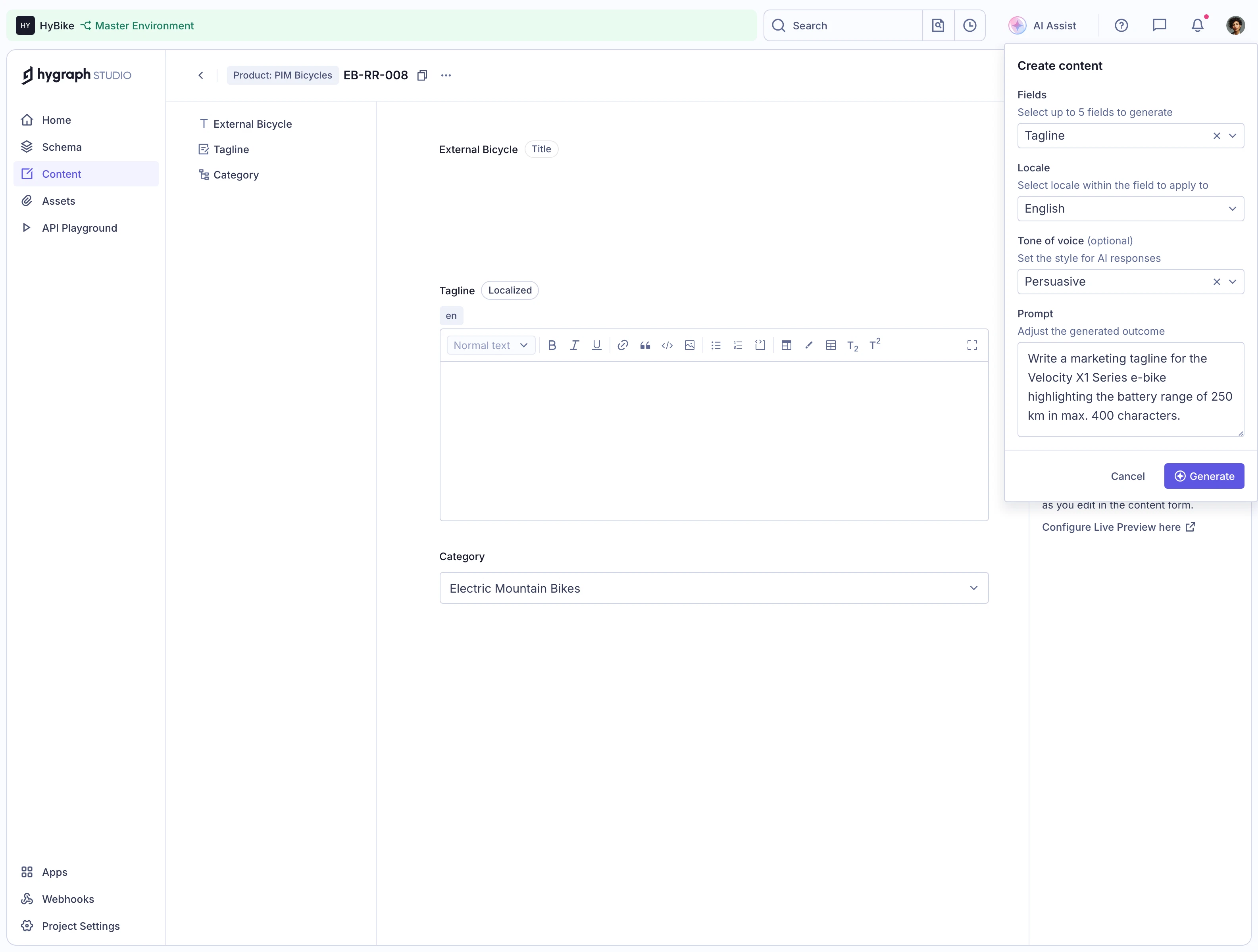Focus the Search field
The image size is (1258, 952).
pyautogui.click(x=843, y=25)
